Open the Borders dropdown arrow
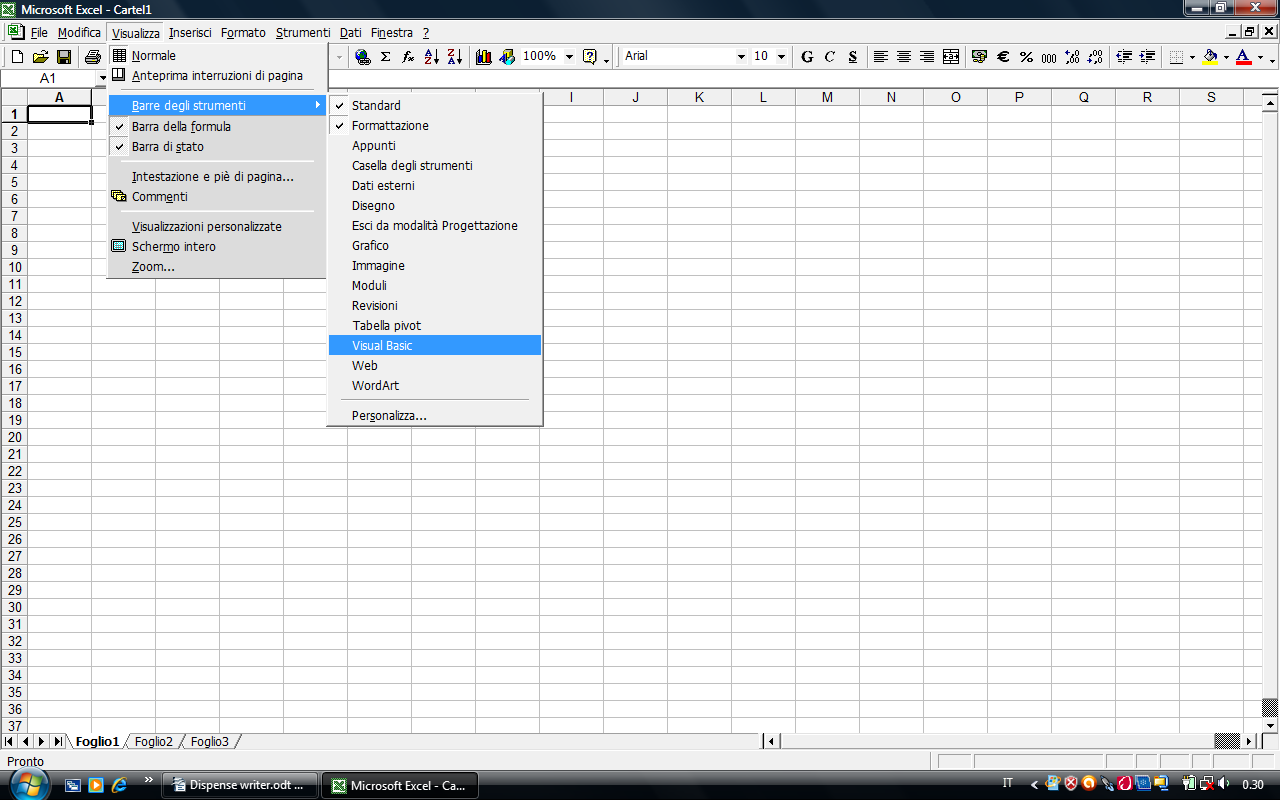 [x=1192, y=57]
